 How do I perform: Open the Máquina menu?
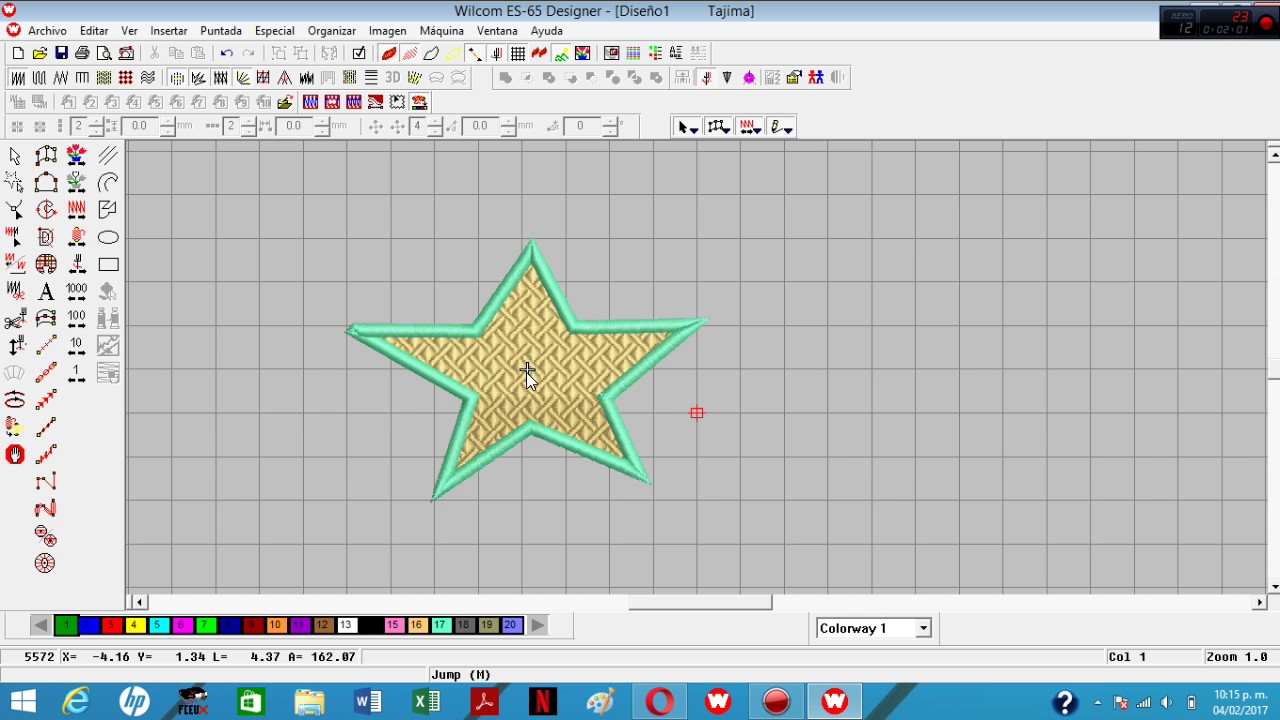coord(442,31)
